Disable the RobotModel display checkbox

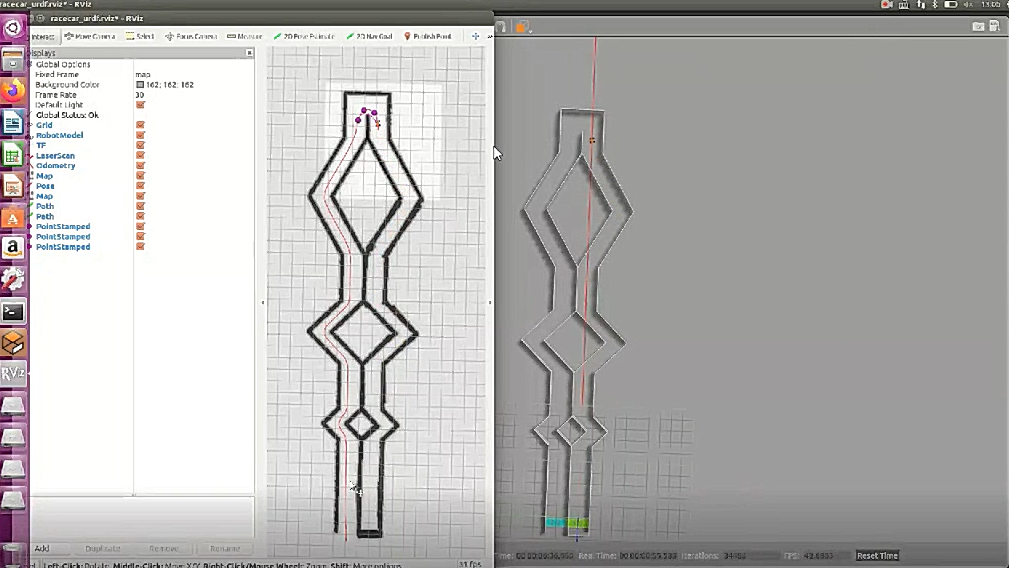click(140, 135)
